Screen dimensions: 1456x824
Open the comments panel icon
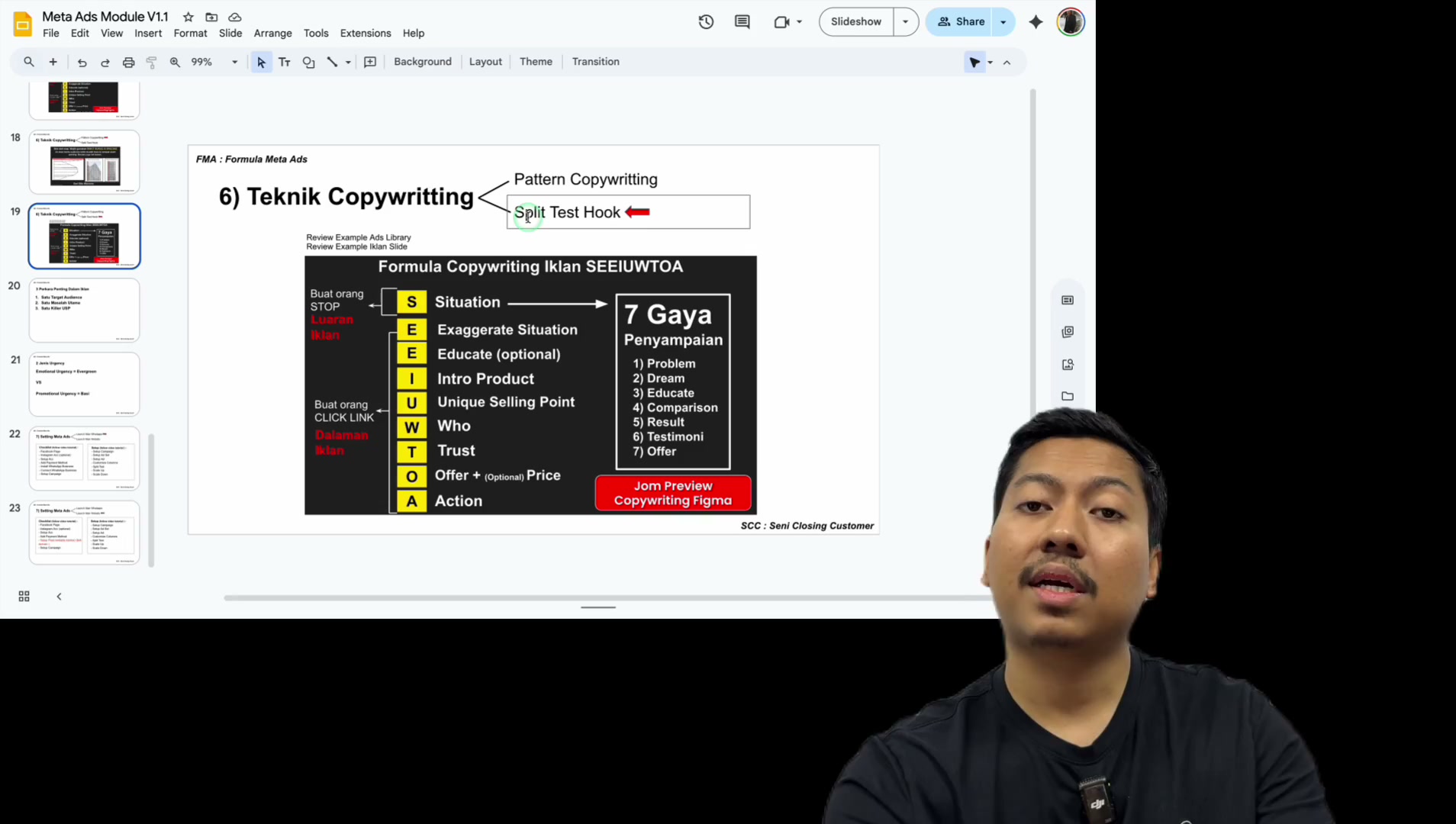(742, 21)
